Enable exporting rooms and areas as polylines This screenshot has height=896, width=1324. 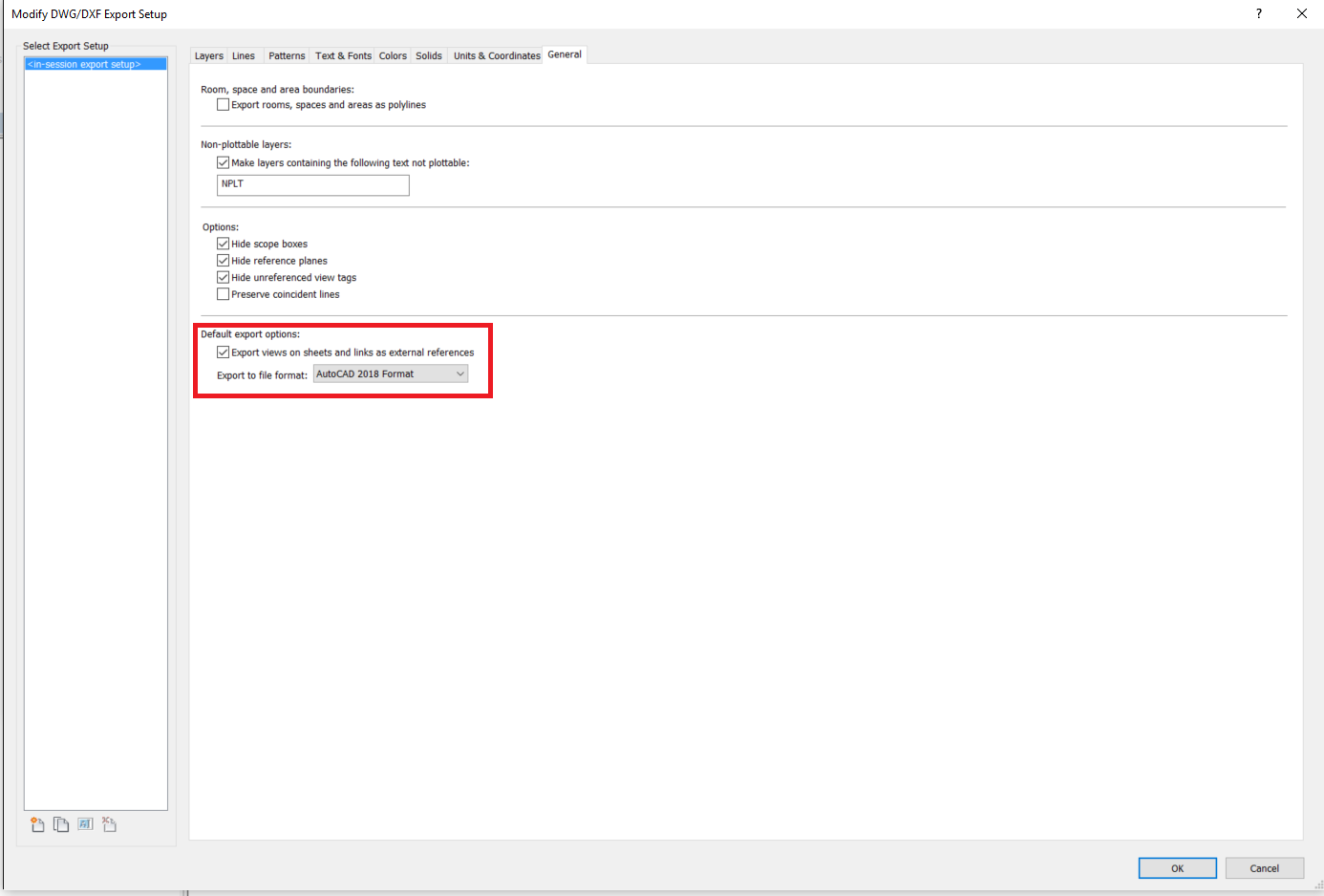[223, 104]
